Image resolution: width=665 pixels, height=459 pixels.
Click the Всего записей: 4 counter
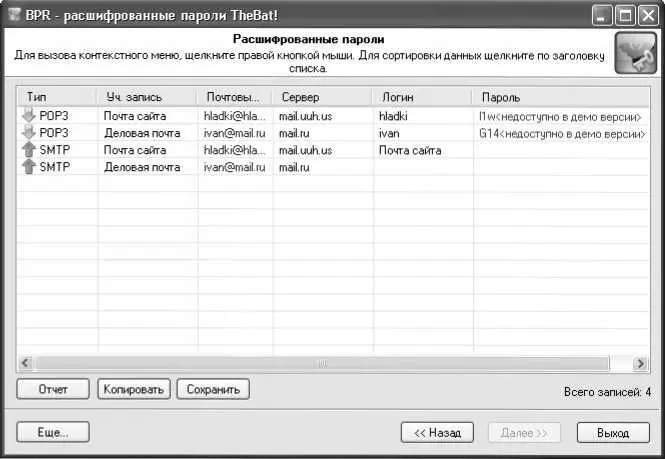pos(607,392)
